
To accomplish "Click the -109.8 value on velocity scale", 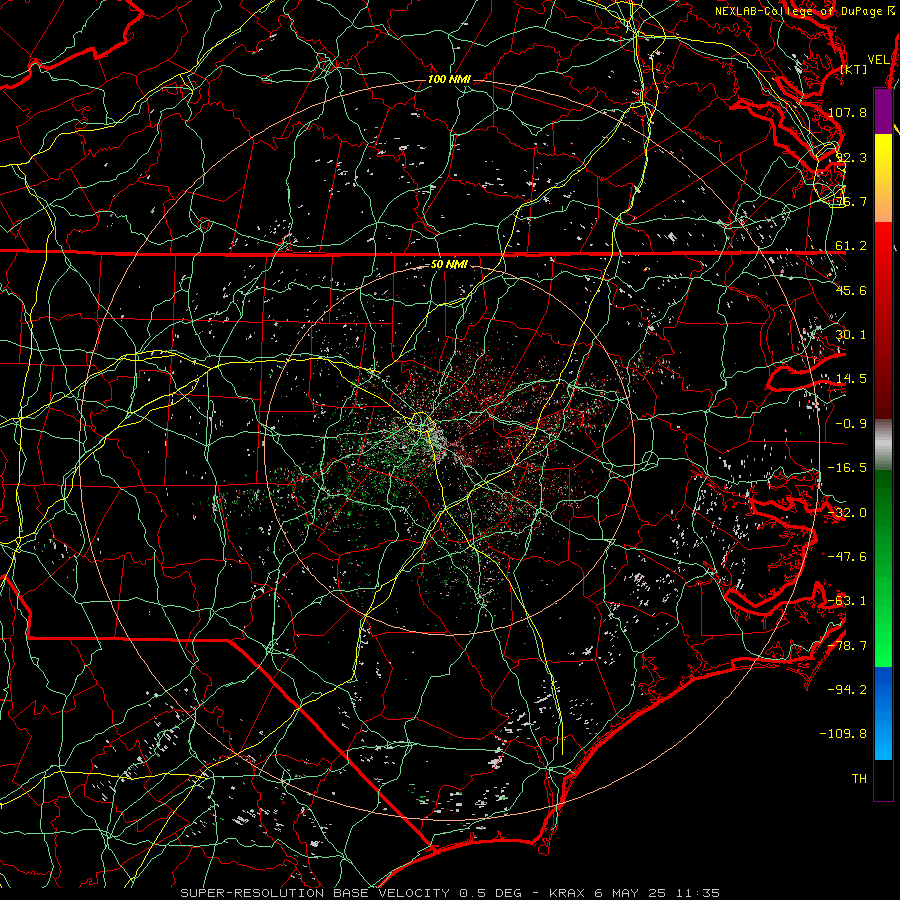I will (844, 734).
